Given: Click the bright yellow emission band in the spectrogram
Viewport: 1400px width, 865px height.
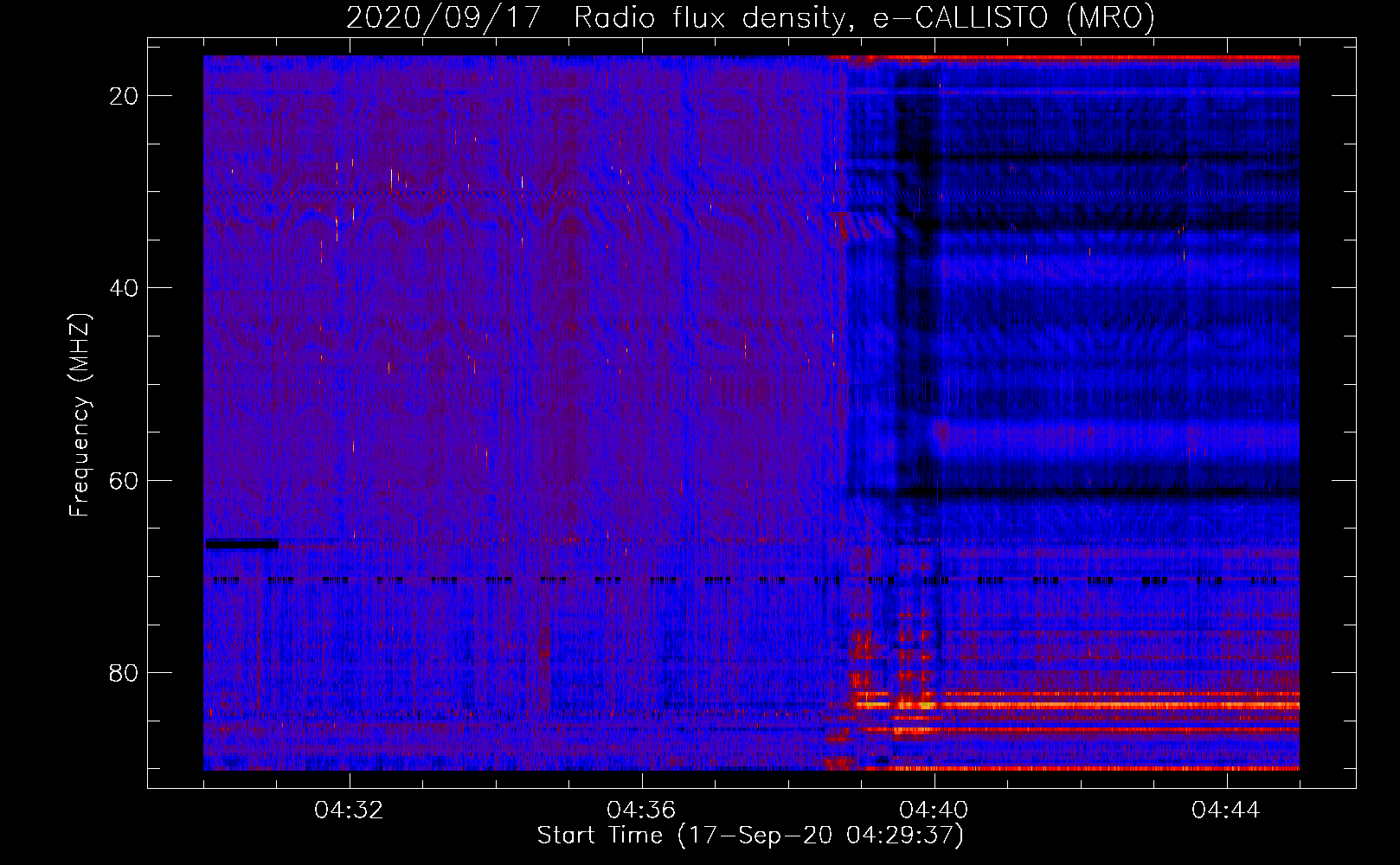Looking at the screenshot, I should (1077, 705).
